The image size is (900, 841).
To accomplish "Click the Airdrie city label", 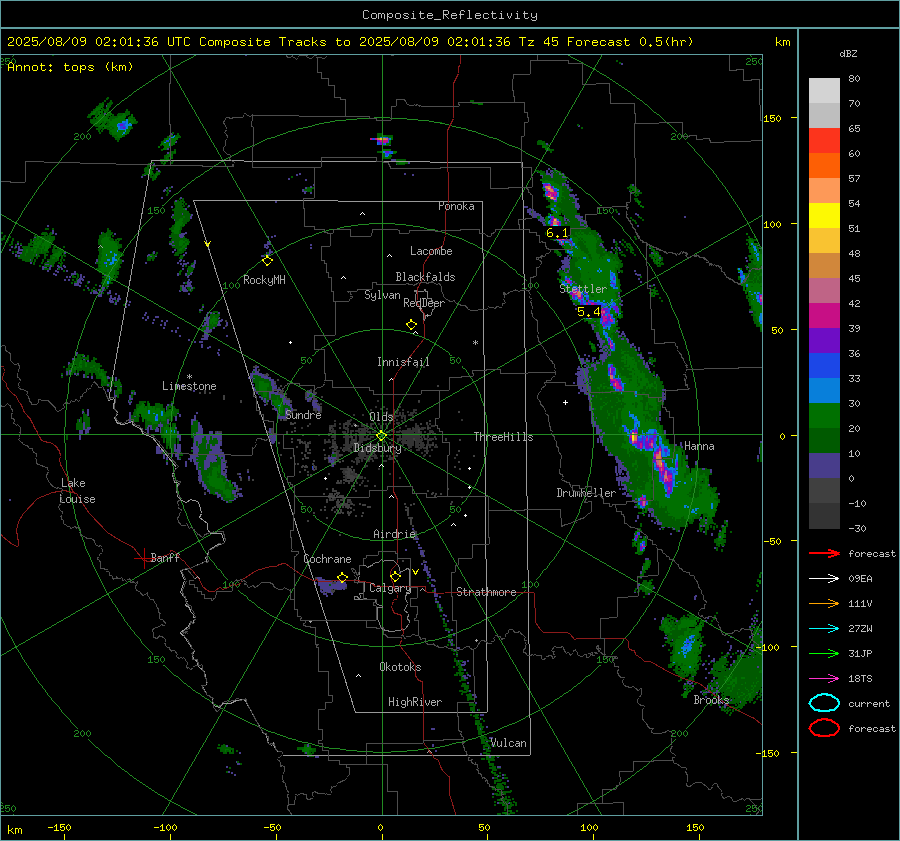I will pos(394,534).
